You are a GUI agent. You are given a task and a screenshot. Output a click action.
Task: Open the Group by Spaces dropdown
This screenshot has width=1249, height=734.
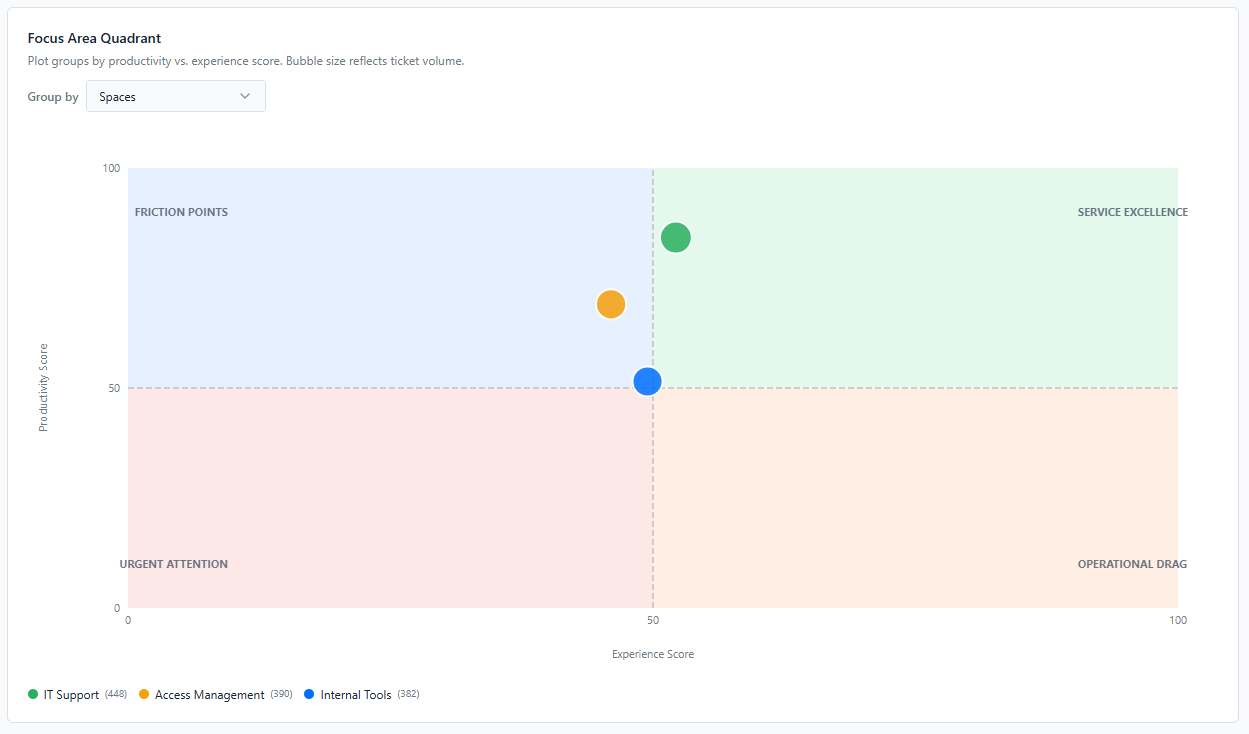click(176, 97)
